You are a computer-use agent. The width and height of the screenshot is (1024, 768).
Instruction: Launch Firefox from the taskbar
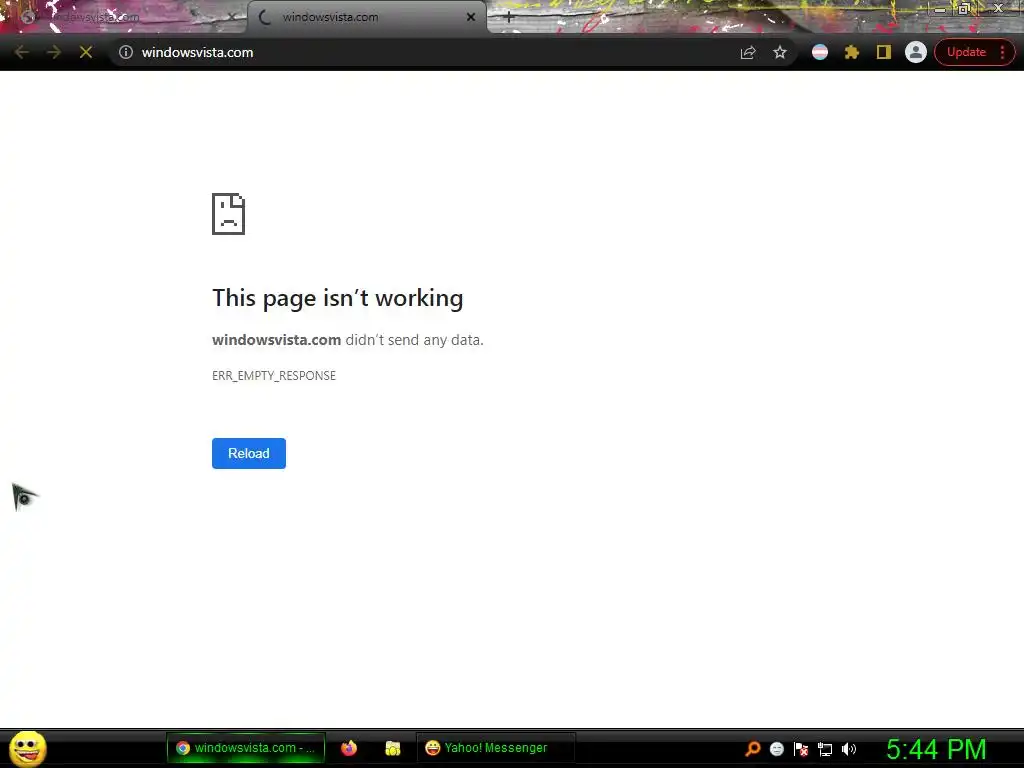[x=349, y=748]
